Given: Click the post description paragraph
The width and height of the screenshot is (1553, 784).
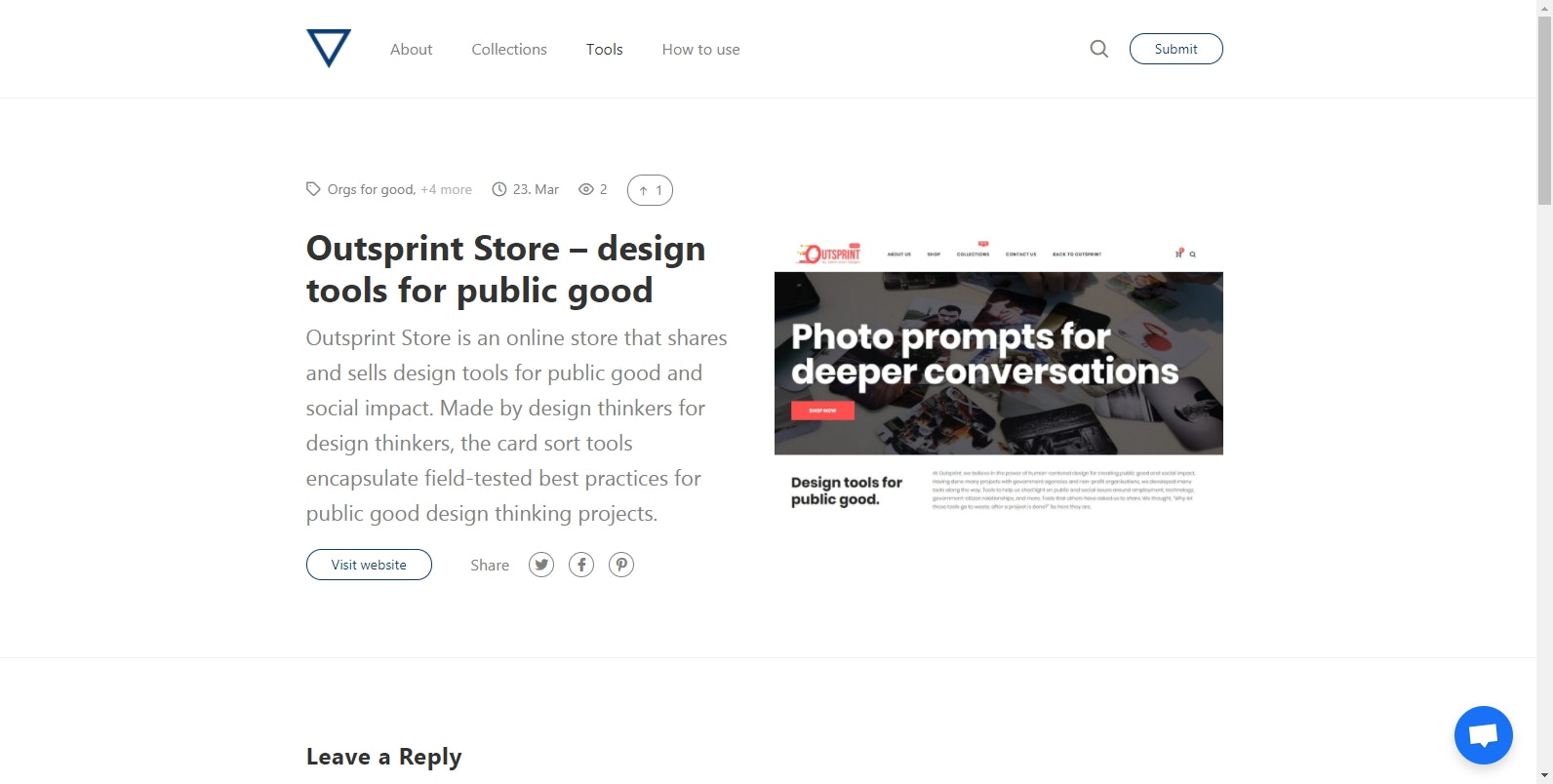Looking at the screenshot, I should pos(517,425).
